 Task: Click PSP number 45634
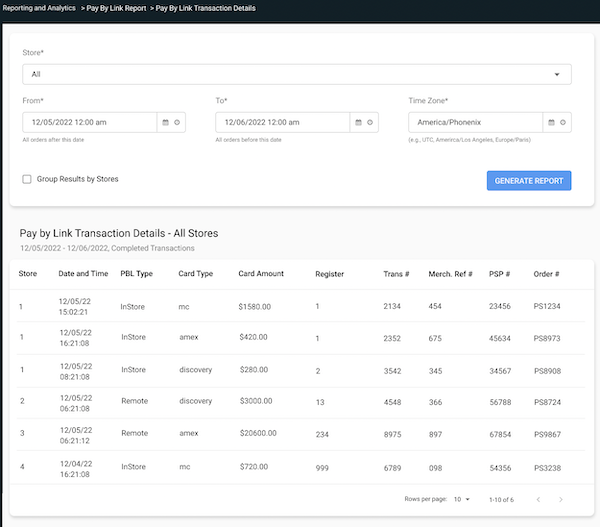pyautogui.click(x=500, y=338)
